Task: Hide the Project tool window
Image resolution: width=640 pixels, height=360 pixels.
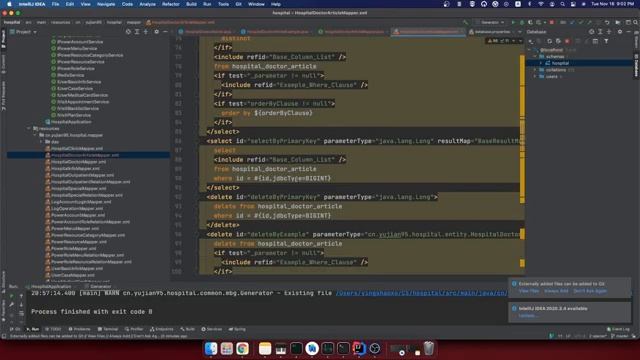Action: [165, 31]
